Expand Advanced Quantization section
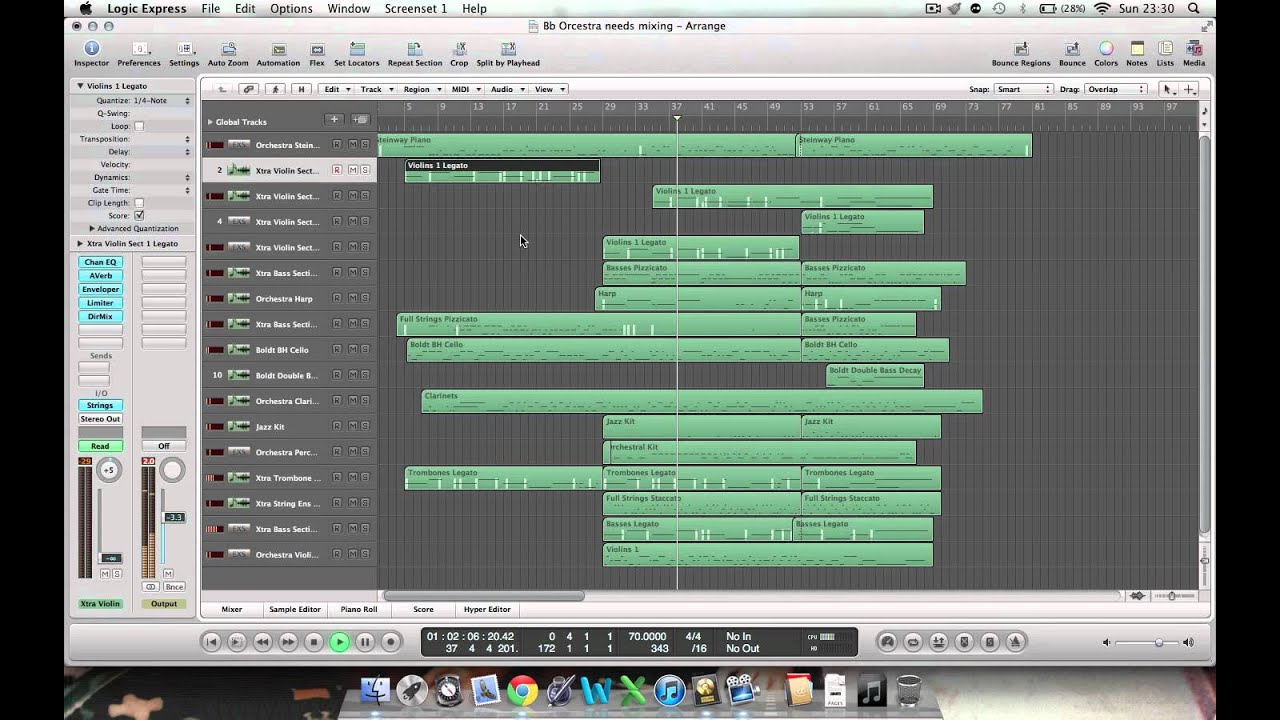Viewport: 1280px width, 720px height. coord(91,228)
